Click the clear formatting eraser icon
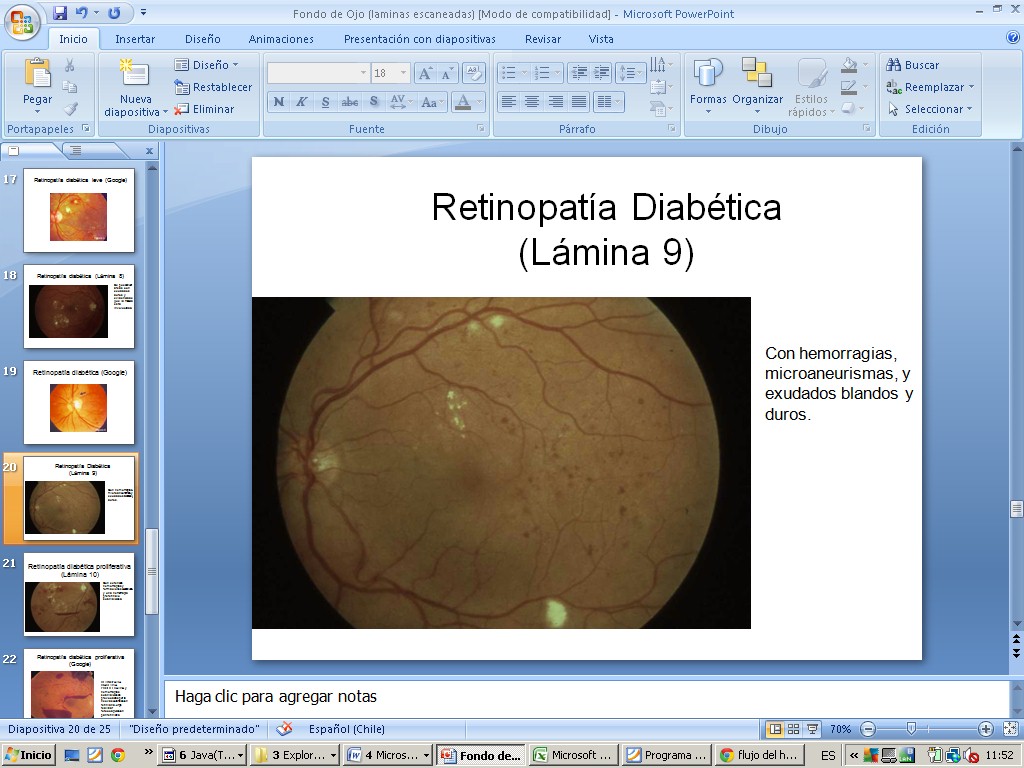The height and width of the screenshot is (768, 1024). [x=474, y=73]
